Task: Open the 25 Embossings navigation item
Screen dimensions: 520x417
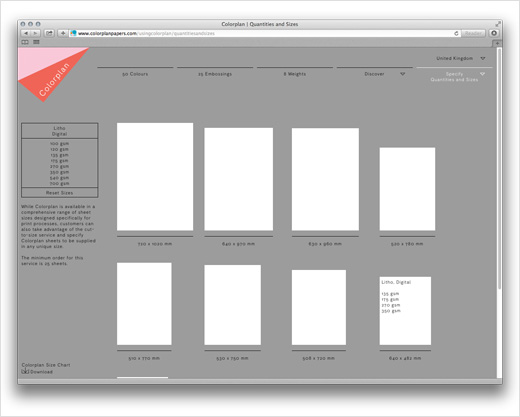Action: (x=215, y=74)
